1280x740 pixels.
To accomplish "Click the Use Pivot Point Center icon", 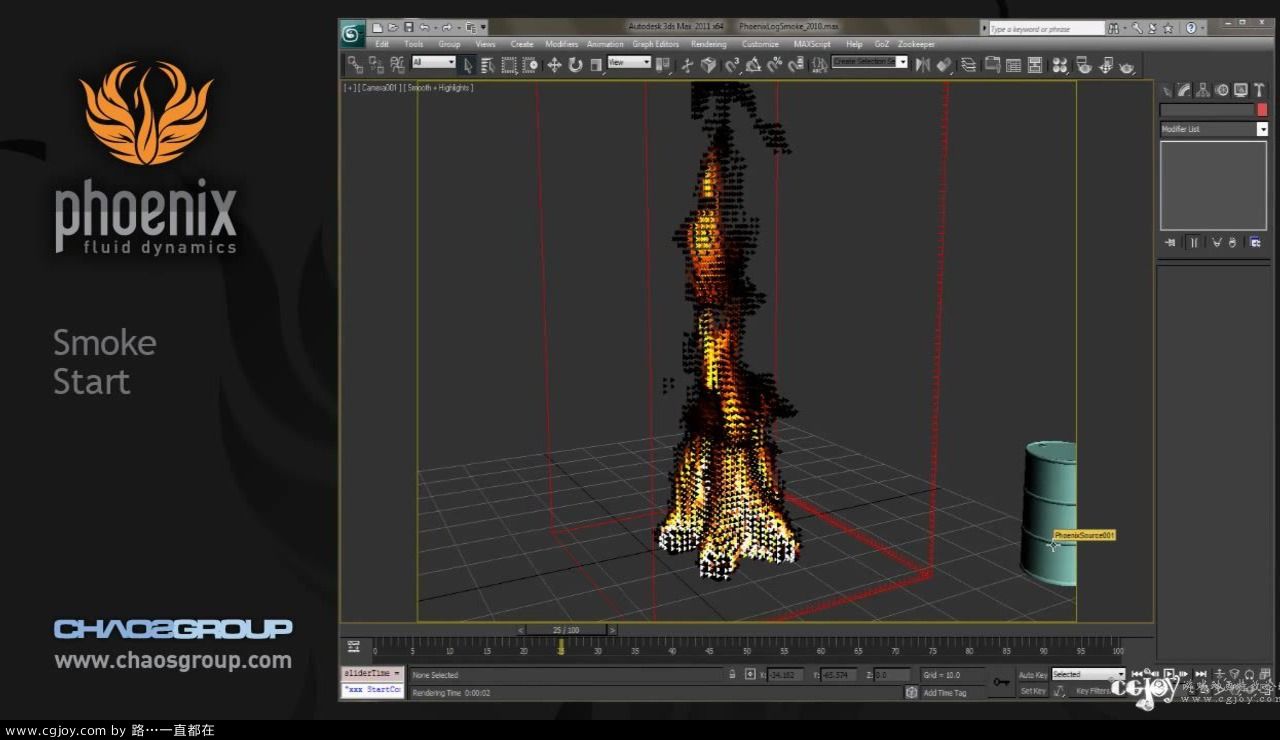I will pos(663,65).
